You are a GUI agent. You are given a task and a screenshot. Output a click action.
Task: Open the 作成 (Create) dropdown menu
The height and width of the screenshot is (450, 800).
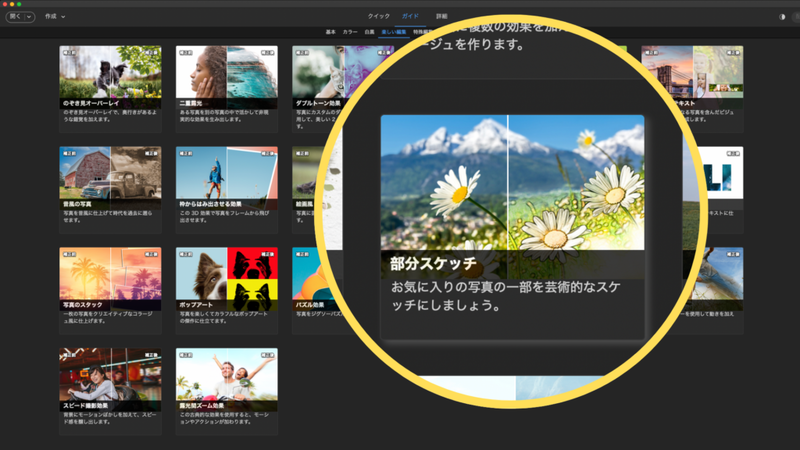(55, 16)
